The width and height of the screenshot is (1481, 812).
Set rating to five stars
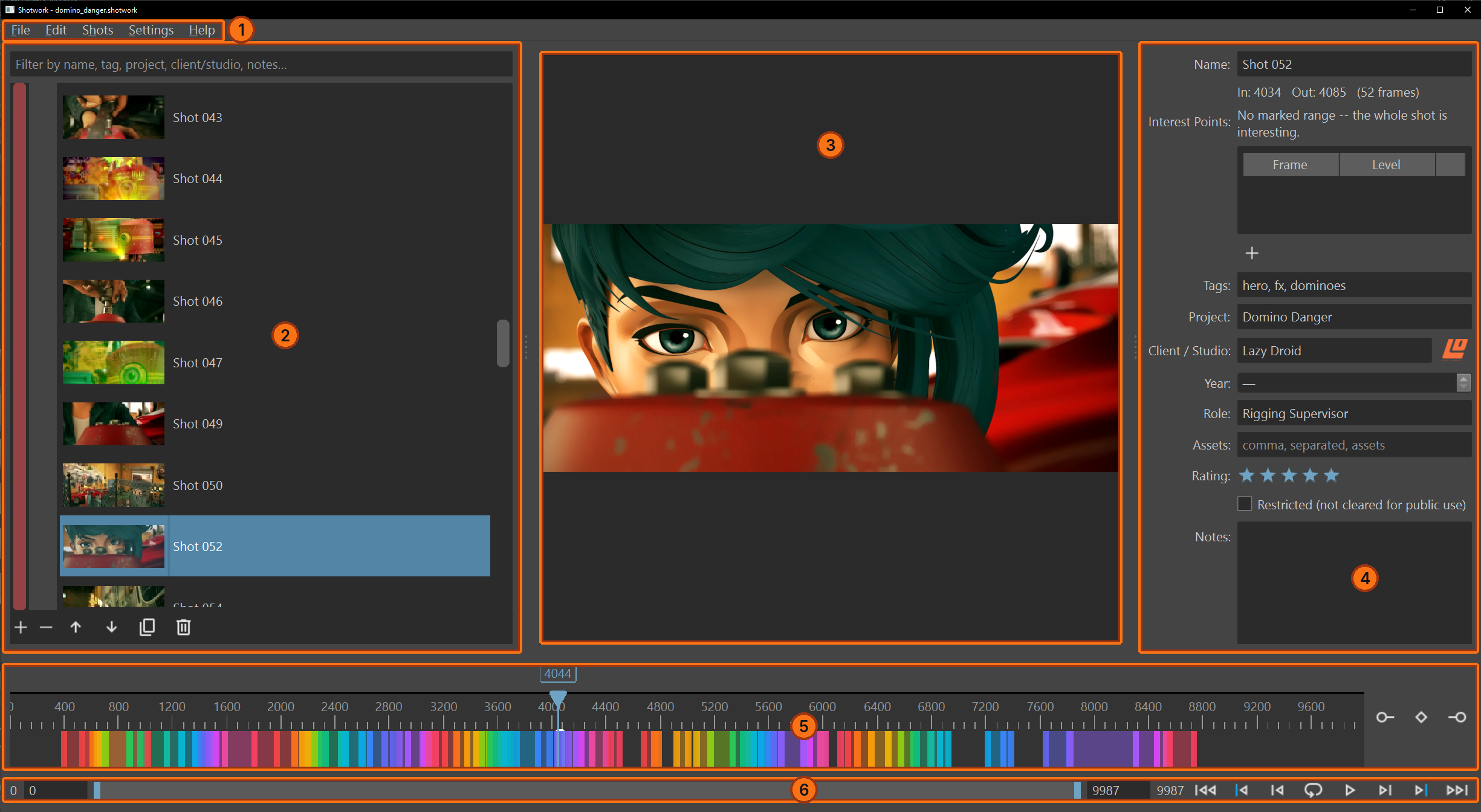[x=1331, y=475]
